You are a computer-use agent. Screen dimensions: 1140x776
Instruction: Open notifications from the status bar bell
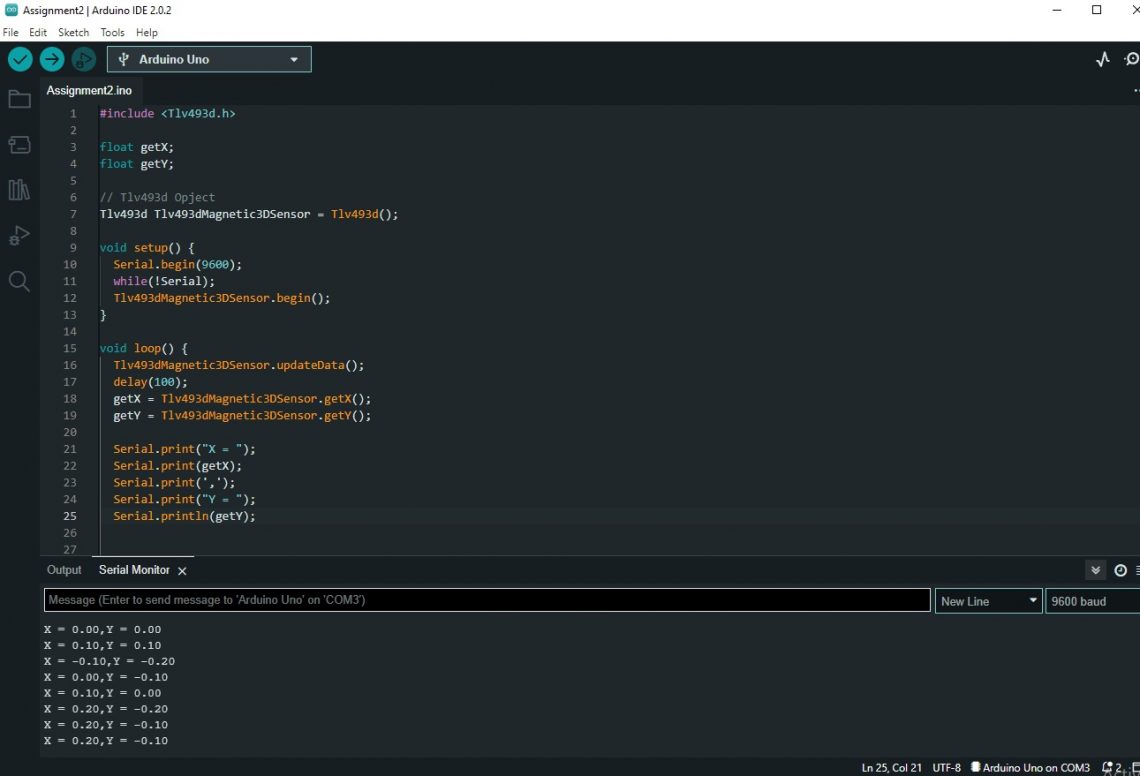1108,767
